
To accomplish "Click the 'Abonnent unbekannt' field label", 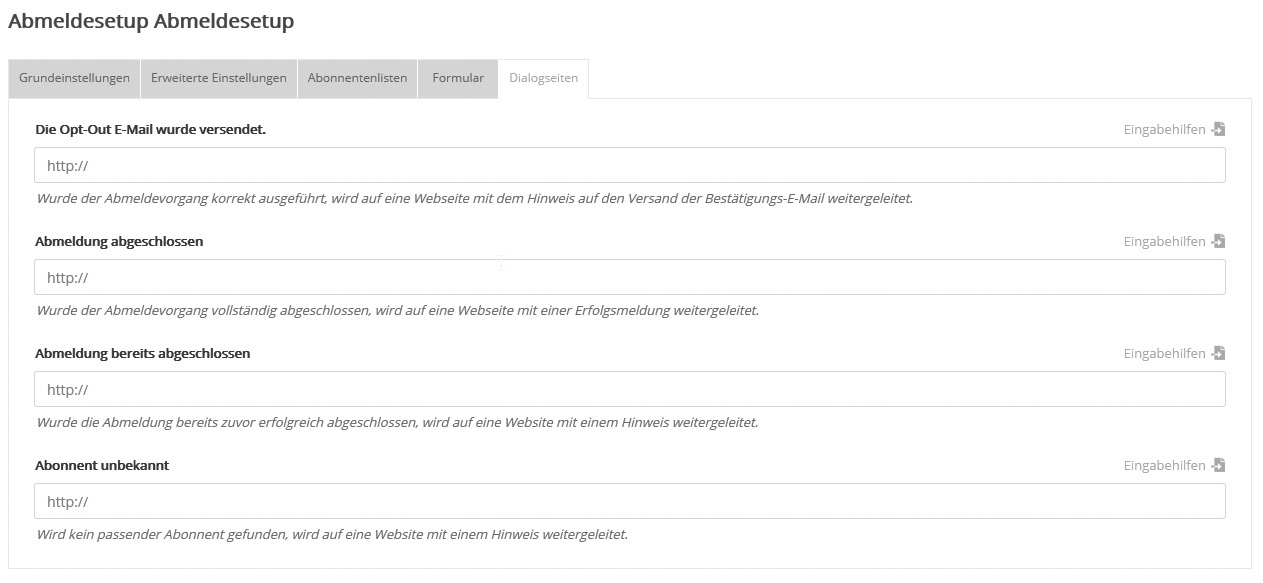I will [x=102, y=465].
